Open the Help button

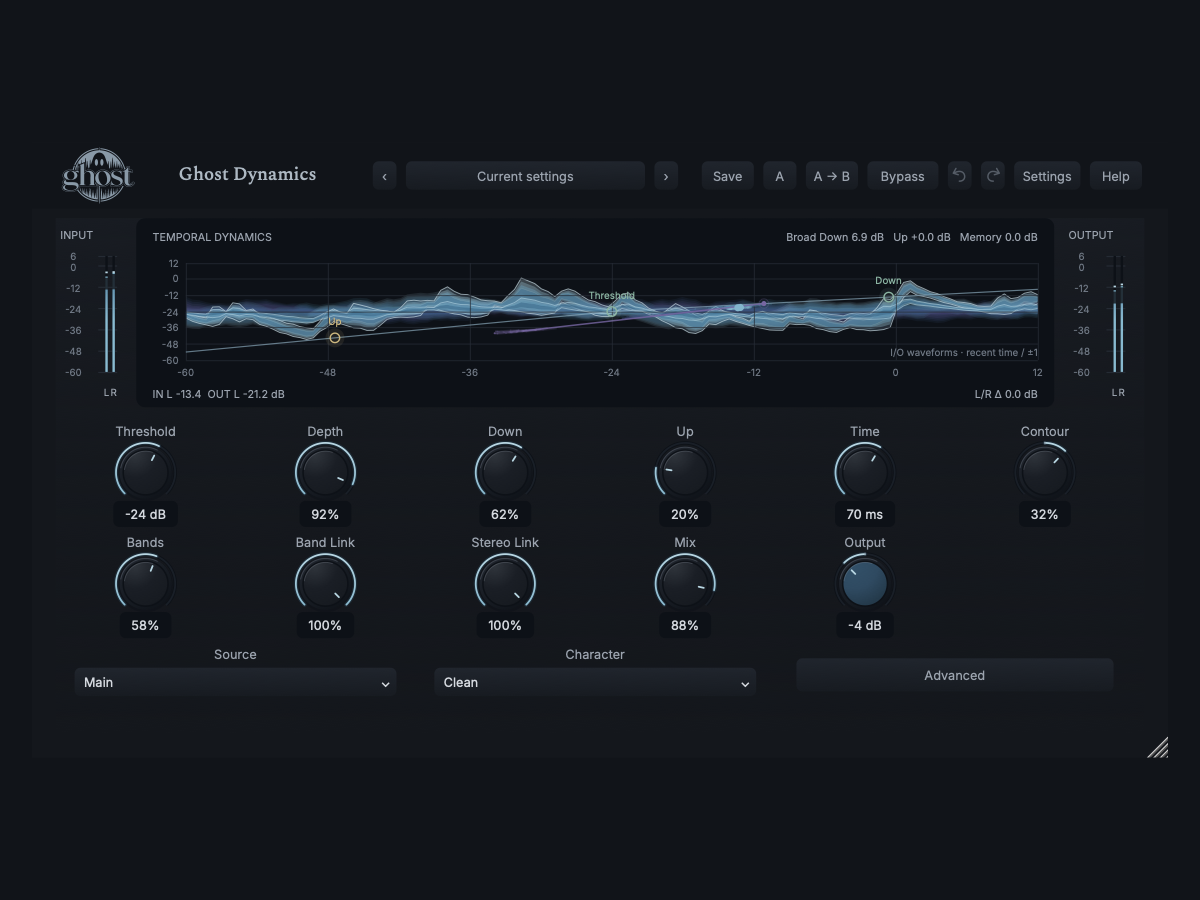click(x=1116, y=176)
